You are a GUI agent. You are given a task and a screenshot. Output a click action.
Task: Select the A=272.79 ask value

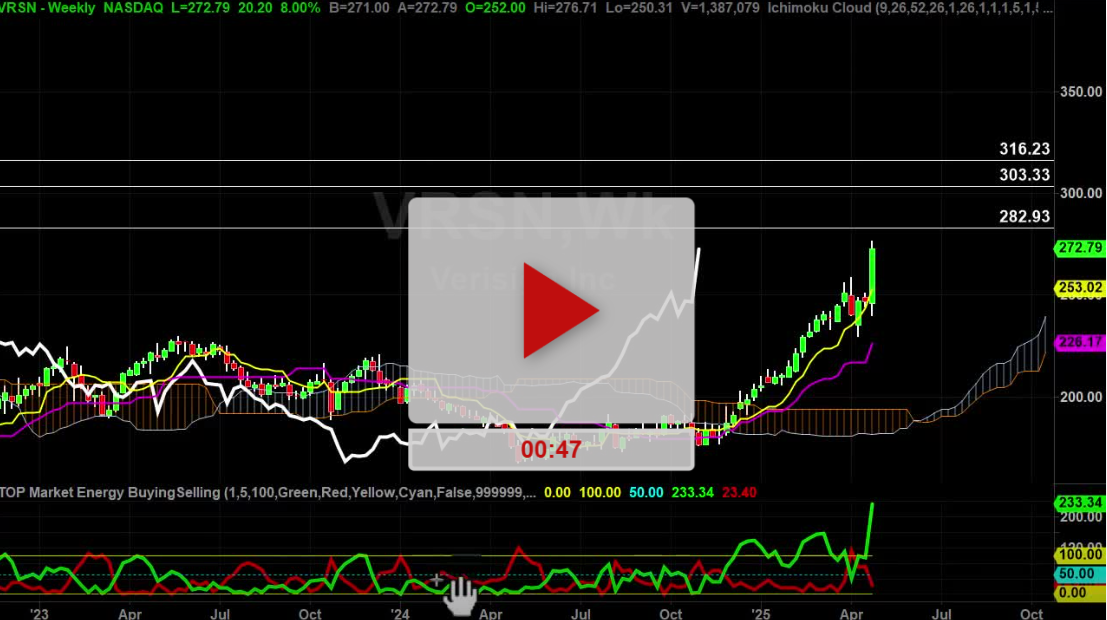pos(428,8)
